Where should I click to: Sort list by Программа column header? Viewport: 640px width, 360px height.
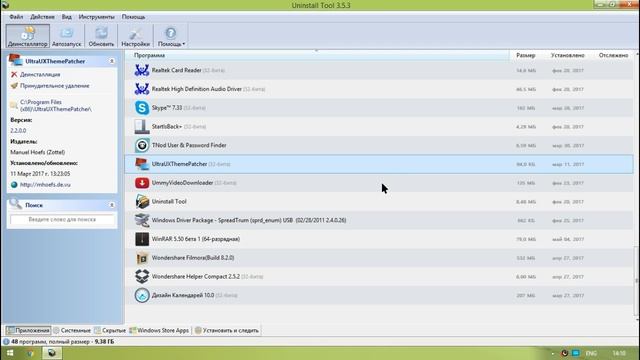pos(317,55)
